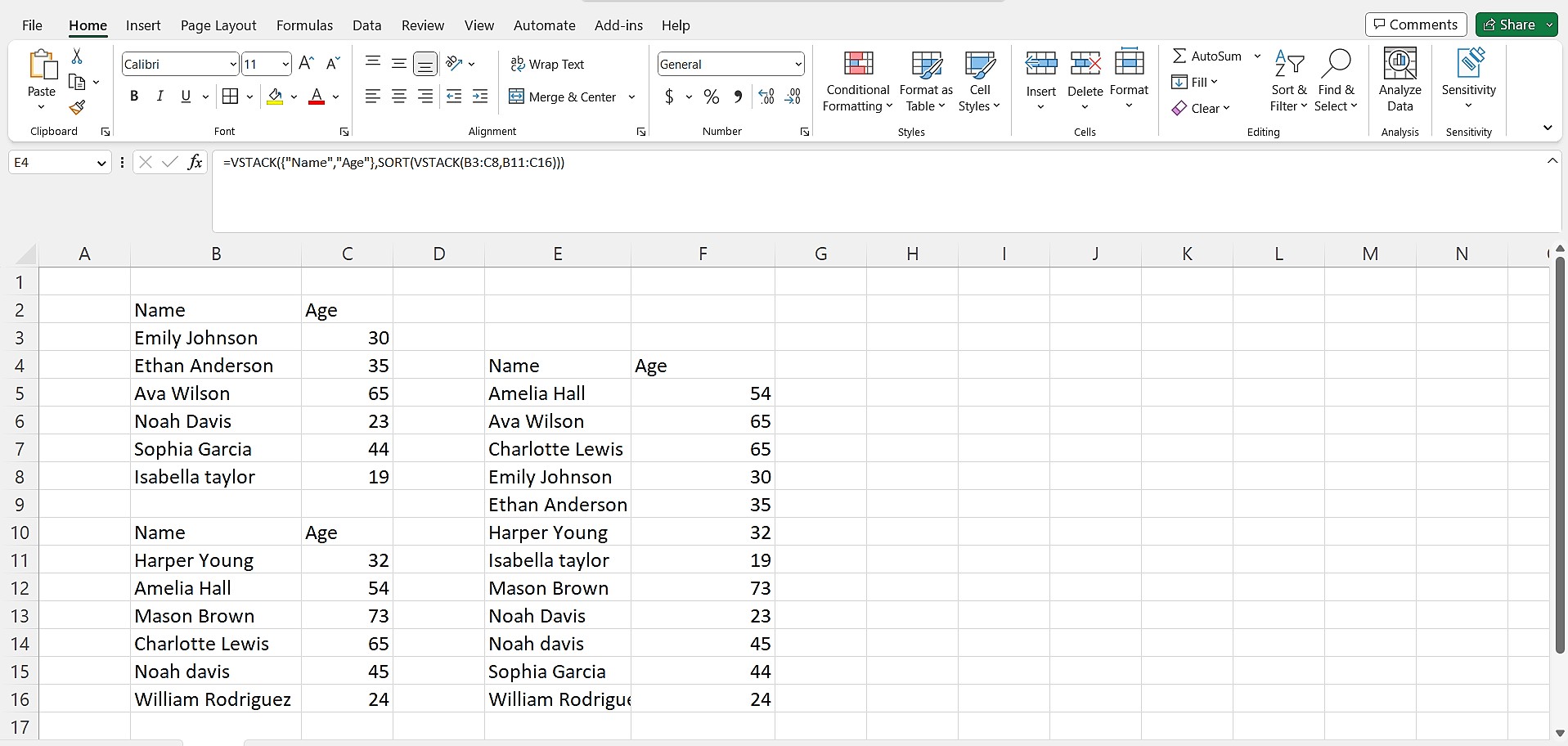Viewport: 1568px width, 746px height.
Task: Open the General number format dropdown
Action: point(798,64)
